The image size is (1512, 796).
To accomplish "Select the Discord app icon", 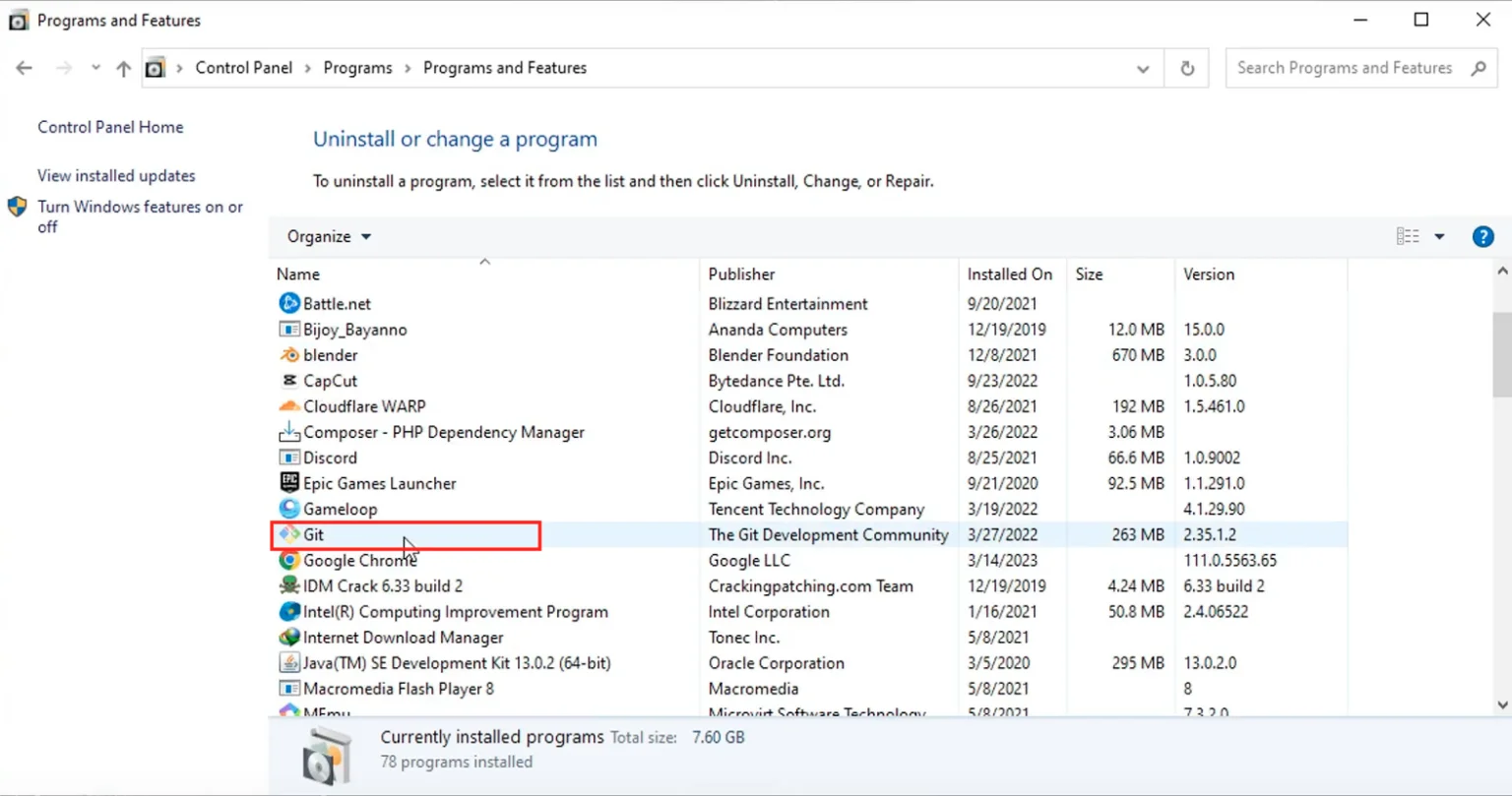I will click(288, 458).
